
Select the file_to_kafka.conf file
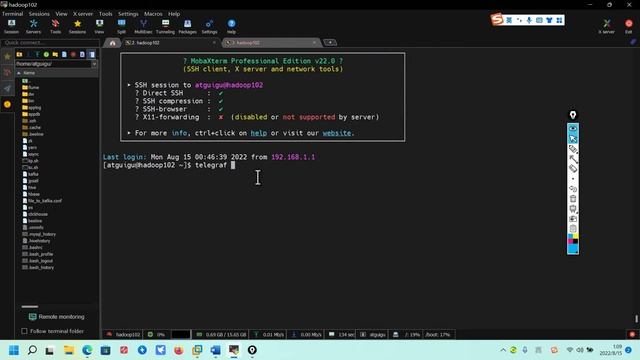44,201
